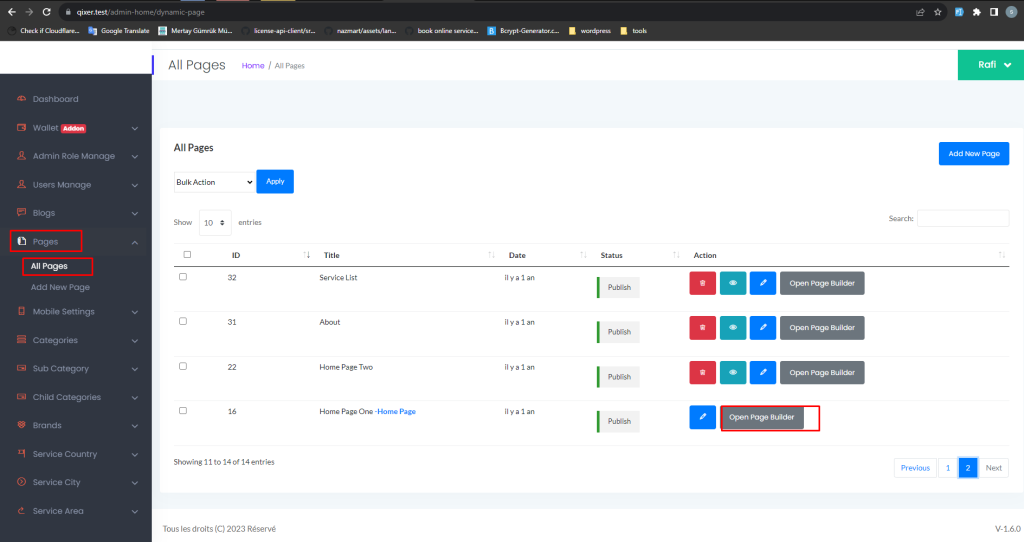
Task: Open the Google Translate bookmark
Action: [119, 31]
